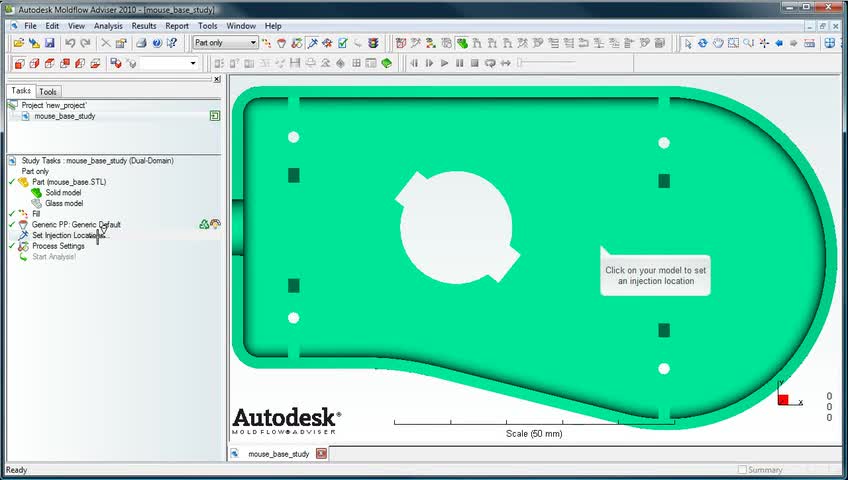Go to previous view with blue arrow

pyautogui.click(x=779, y=43)
